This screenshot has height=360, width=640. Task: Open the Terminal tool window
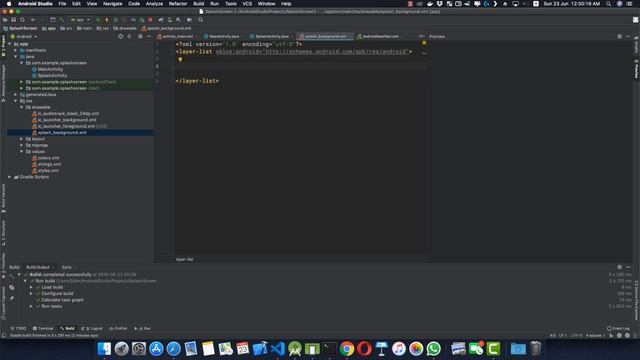pyautogui.click(x=43, y=329)
